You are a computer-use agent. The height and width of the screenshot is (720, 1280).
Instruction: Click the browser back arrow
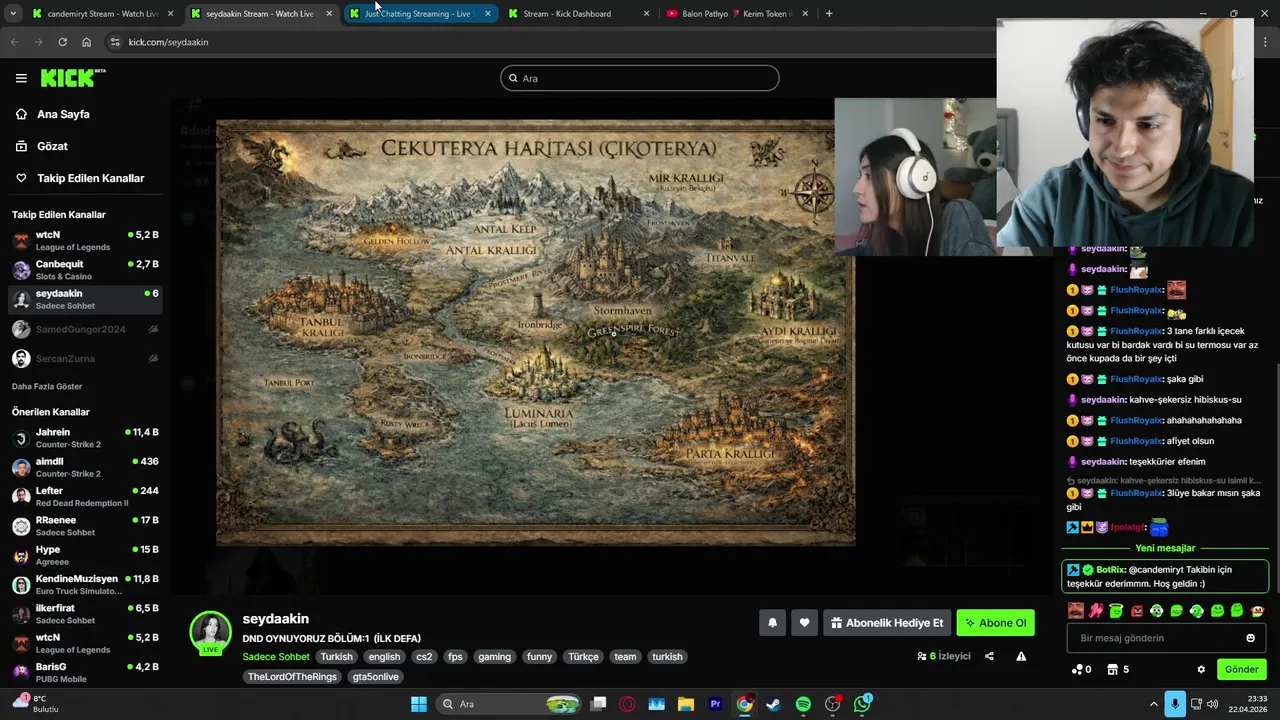[x=14, y=42]
